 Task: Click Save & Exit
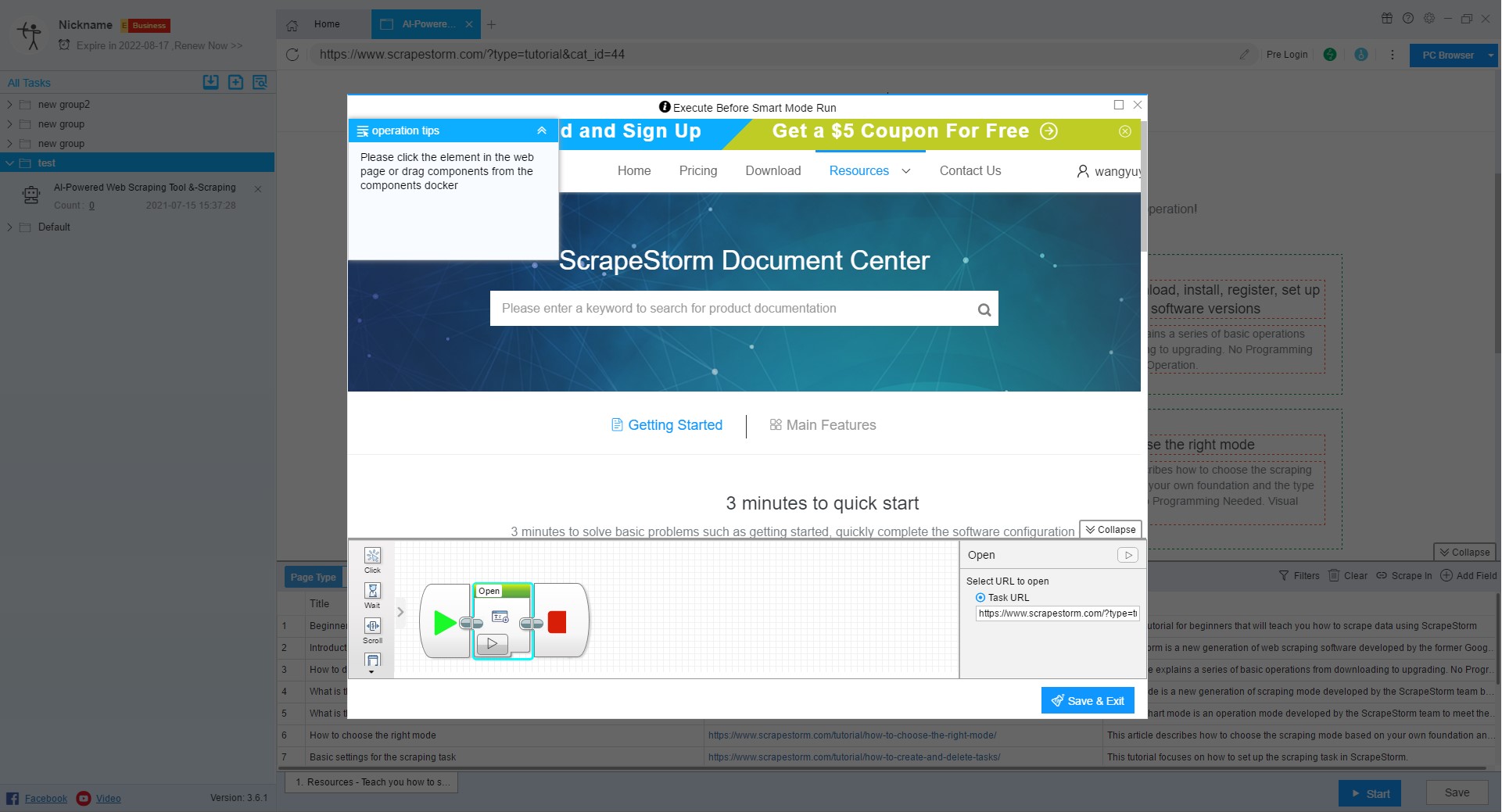pyautogui.click(x=1088, y=701)
